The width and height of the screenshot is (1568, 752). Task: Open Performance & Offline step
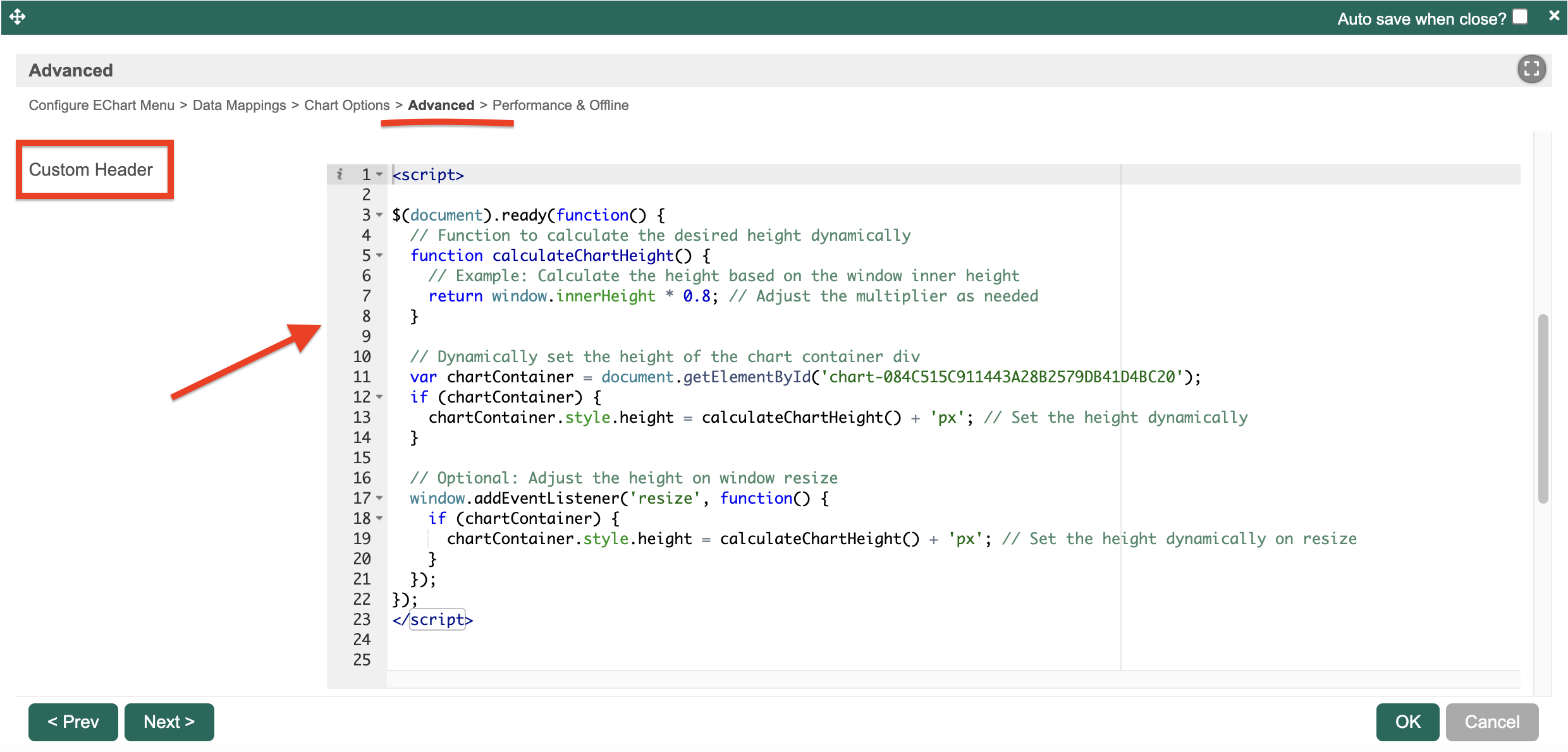[560, 105]
